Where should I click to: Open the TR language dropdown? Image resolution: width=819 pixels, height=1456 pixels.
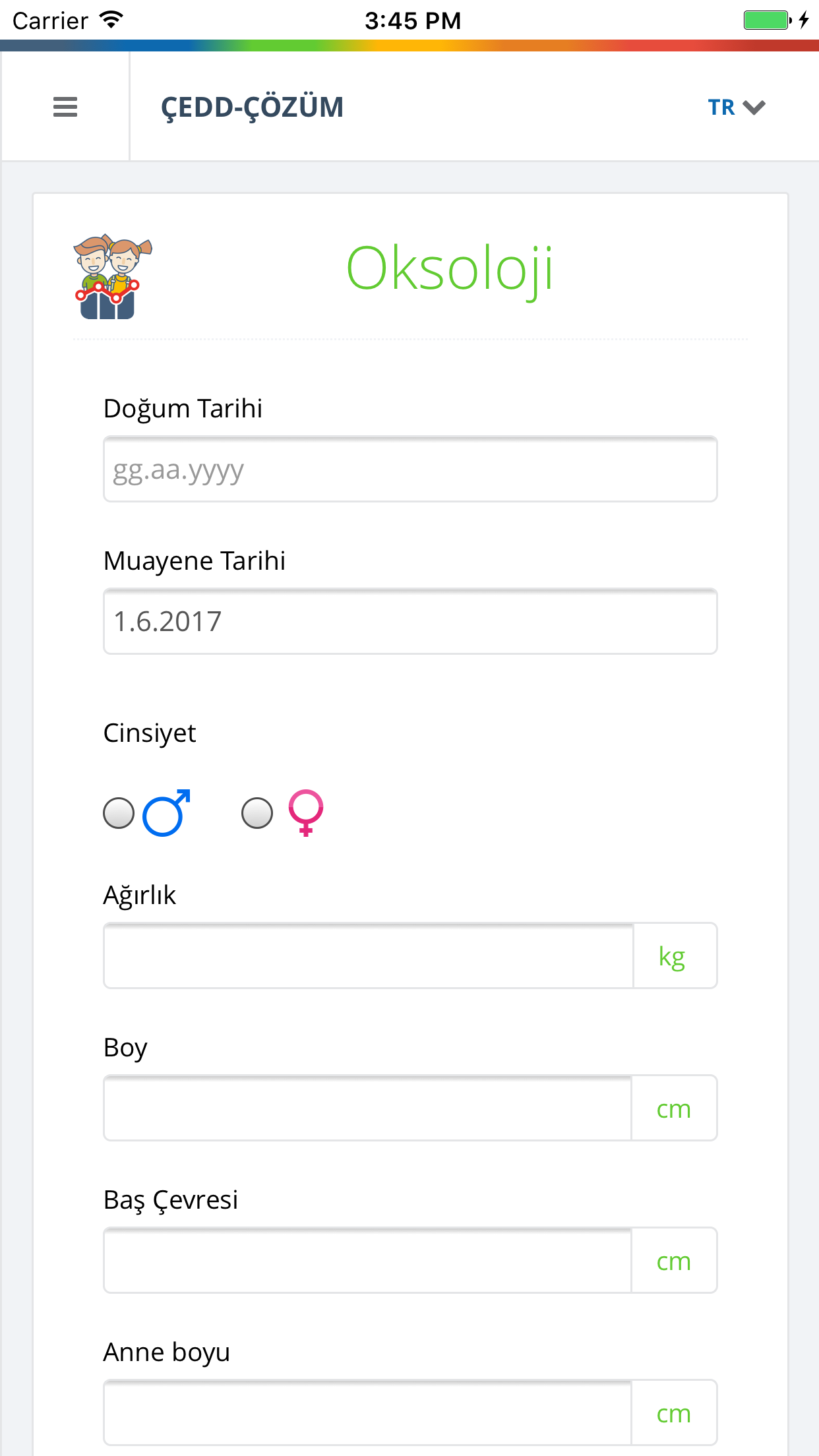tap(722, 106)
